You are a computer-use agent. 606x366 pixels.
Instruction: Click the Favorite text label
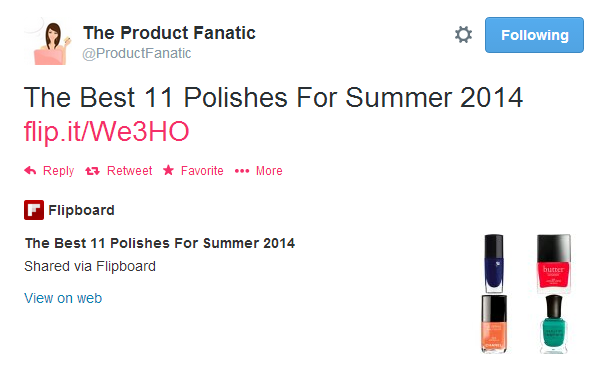(202, 171)
